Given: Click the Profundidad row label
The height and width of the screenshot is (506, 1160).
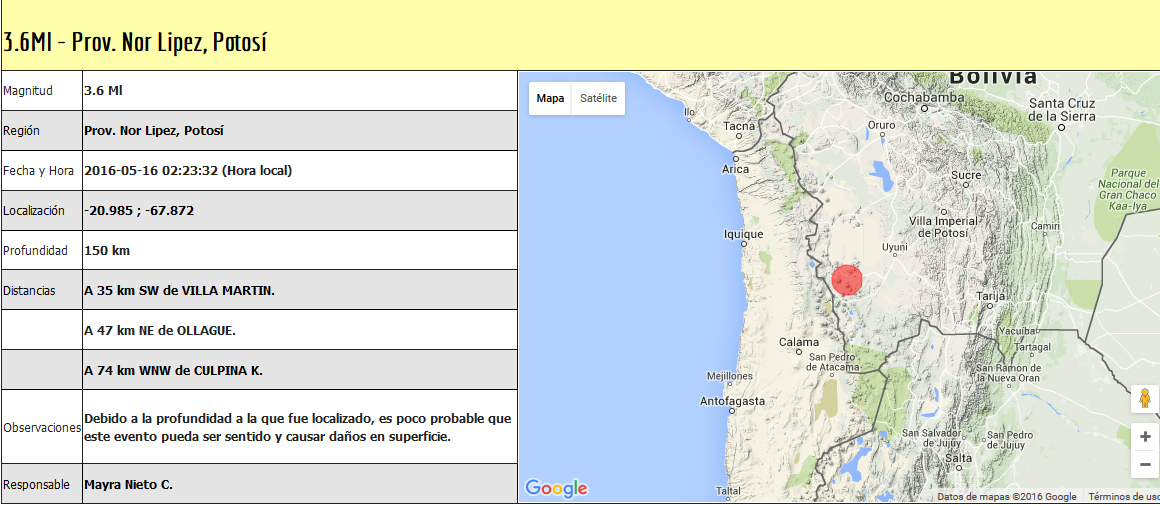Looking at the screenshot, I should 36,251.
